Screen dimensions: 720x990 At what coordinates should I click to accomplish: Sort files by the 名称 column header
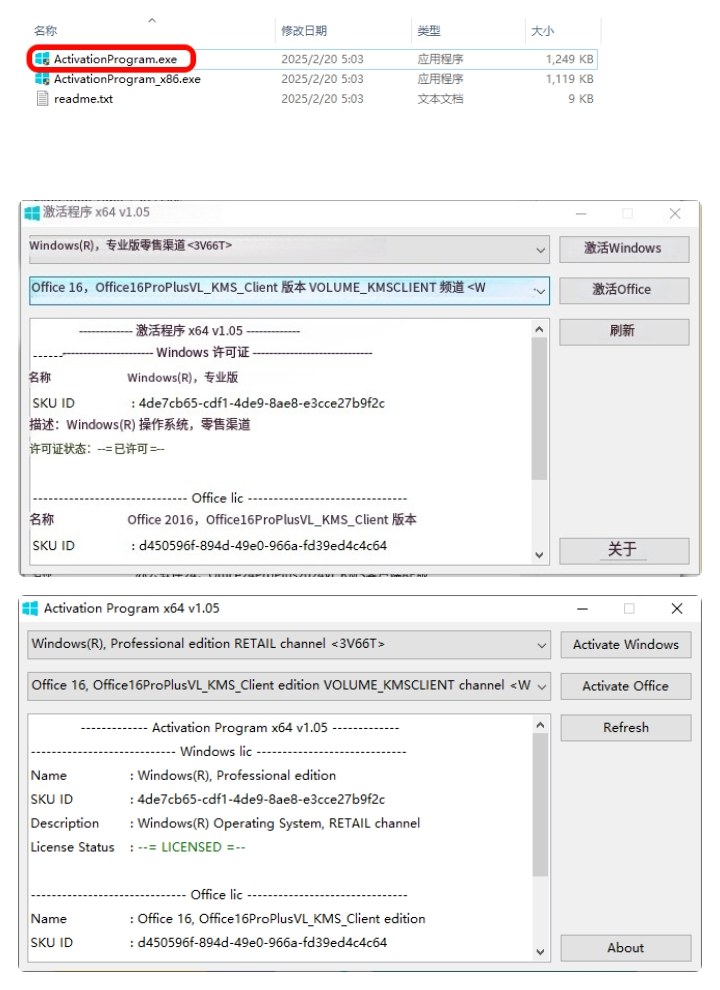pos(45,32)
